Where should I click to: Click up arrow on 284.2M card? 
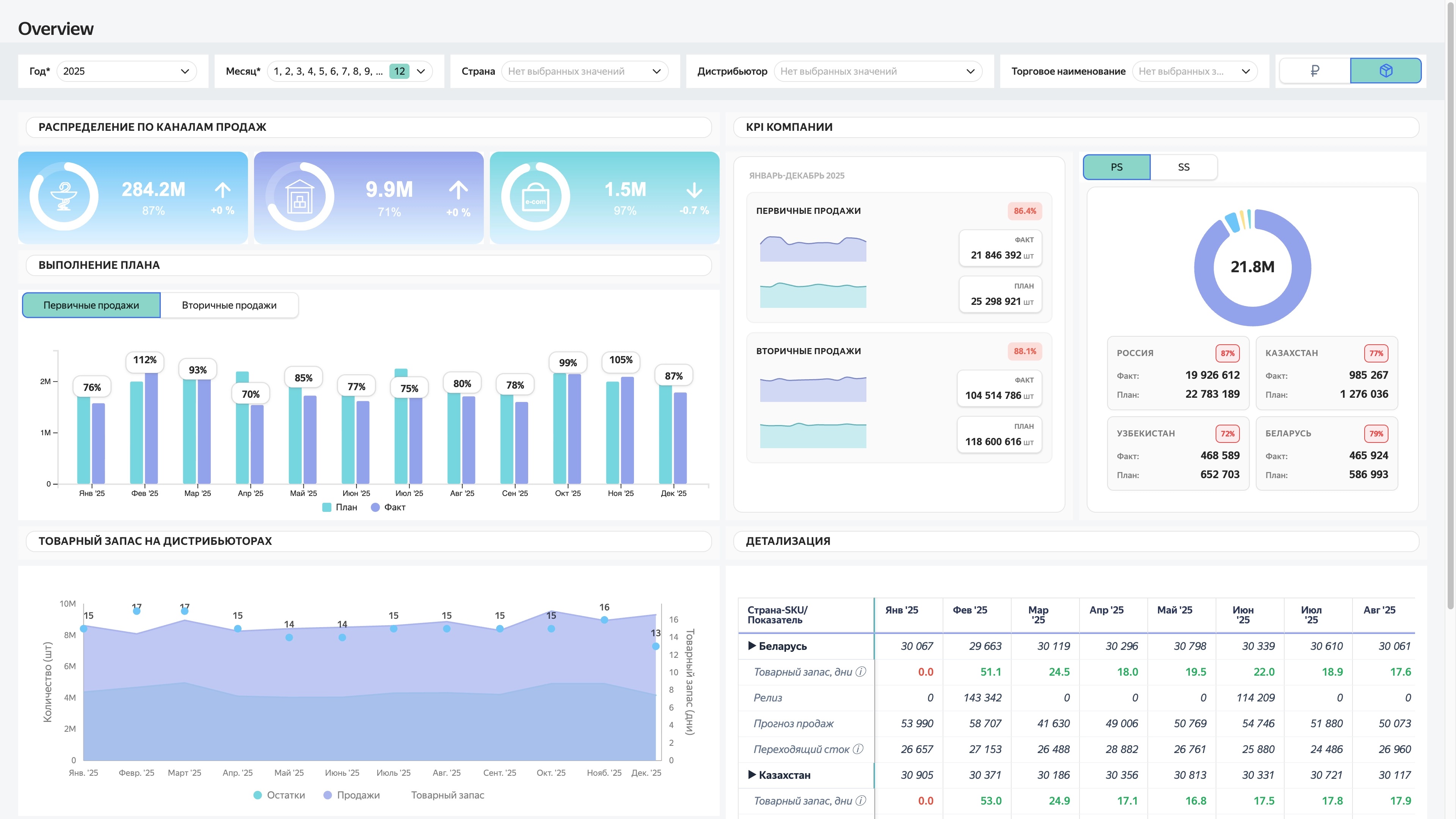pyautogui.click(x=223, y=190)
